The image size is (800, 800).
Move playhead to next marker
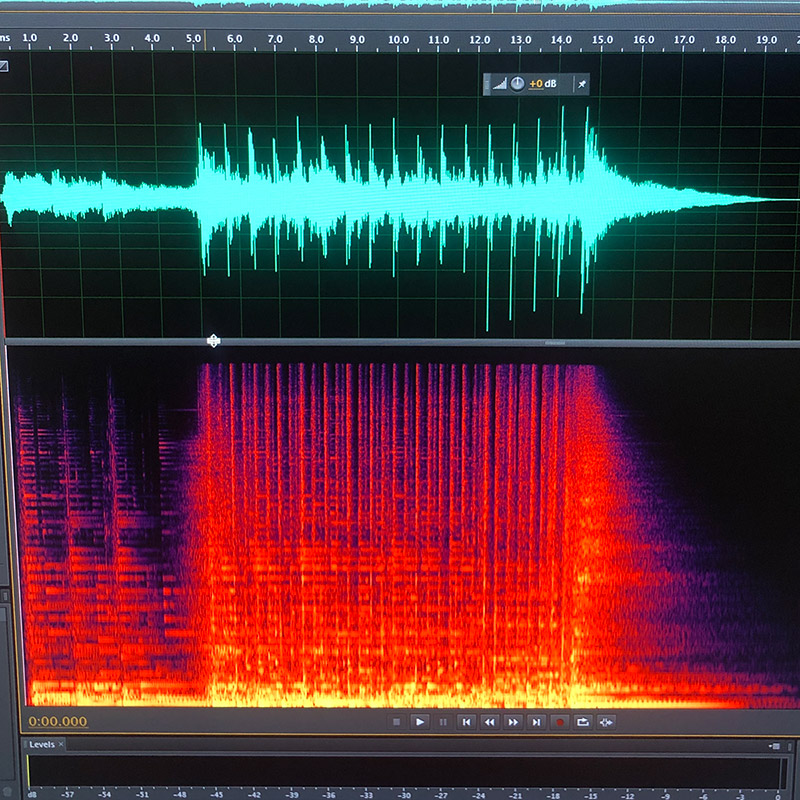(x=536, y=721)
